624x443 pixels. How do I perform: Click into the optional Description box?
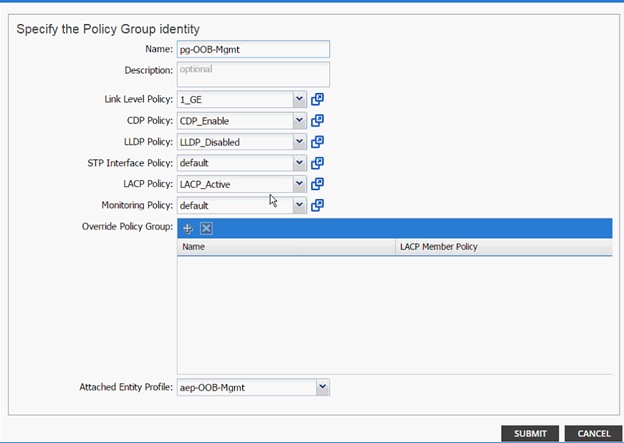click(x=253, y=74)
